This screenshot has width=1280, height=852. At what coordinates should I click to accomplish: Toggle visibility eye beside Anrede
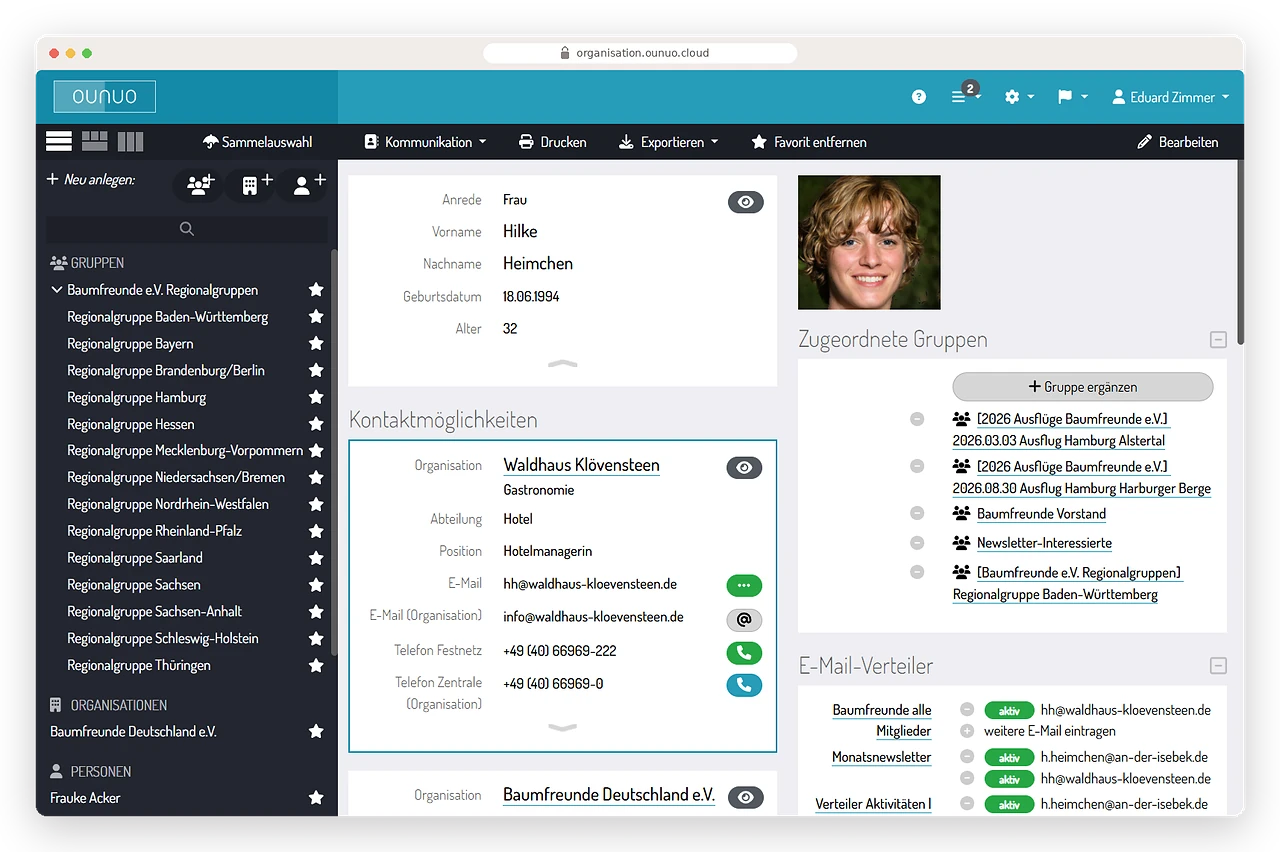point(745,202)
